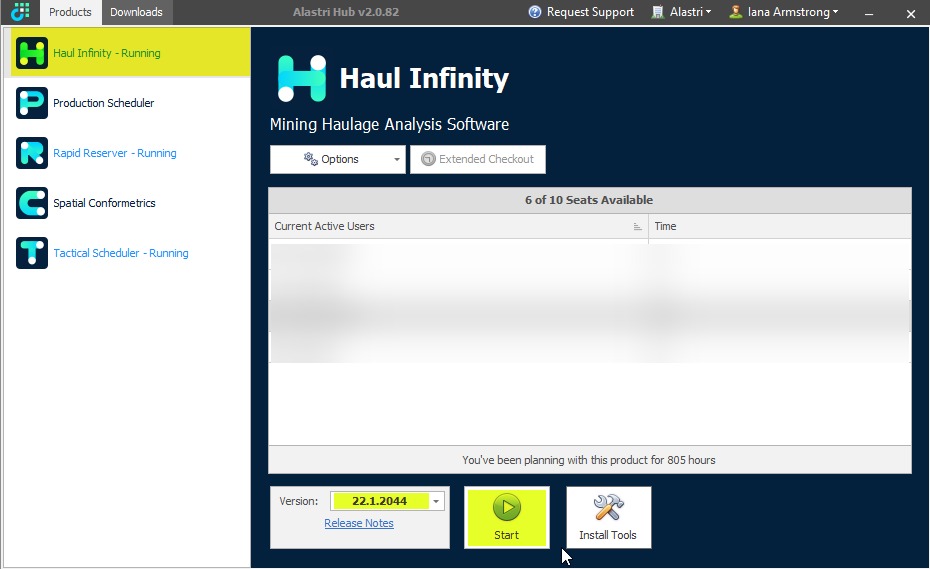
Task: Open Tactical Scheduler - Running entry
Action: click(x=127, y=253)
